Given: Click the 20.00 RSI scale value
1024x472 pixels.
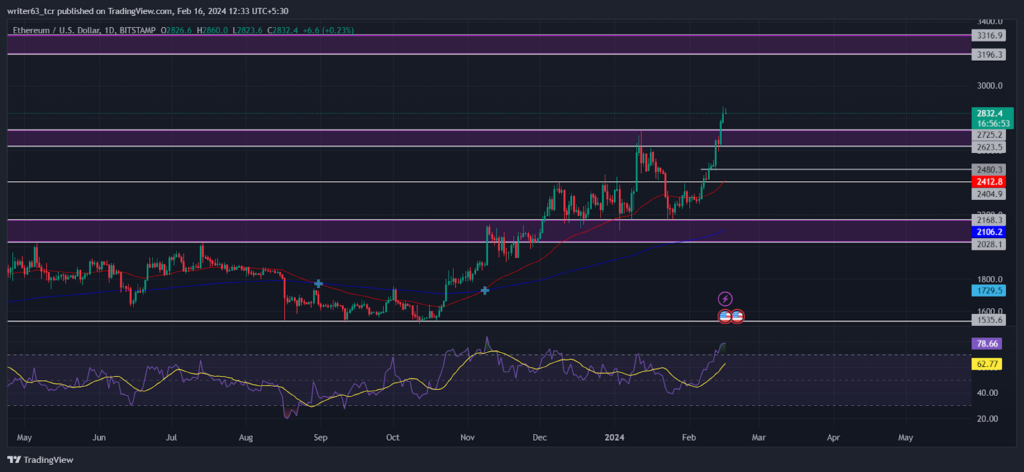Looking at the screenshot, I should (987, 419).
